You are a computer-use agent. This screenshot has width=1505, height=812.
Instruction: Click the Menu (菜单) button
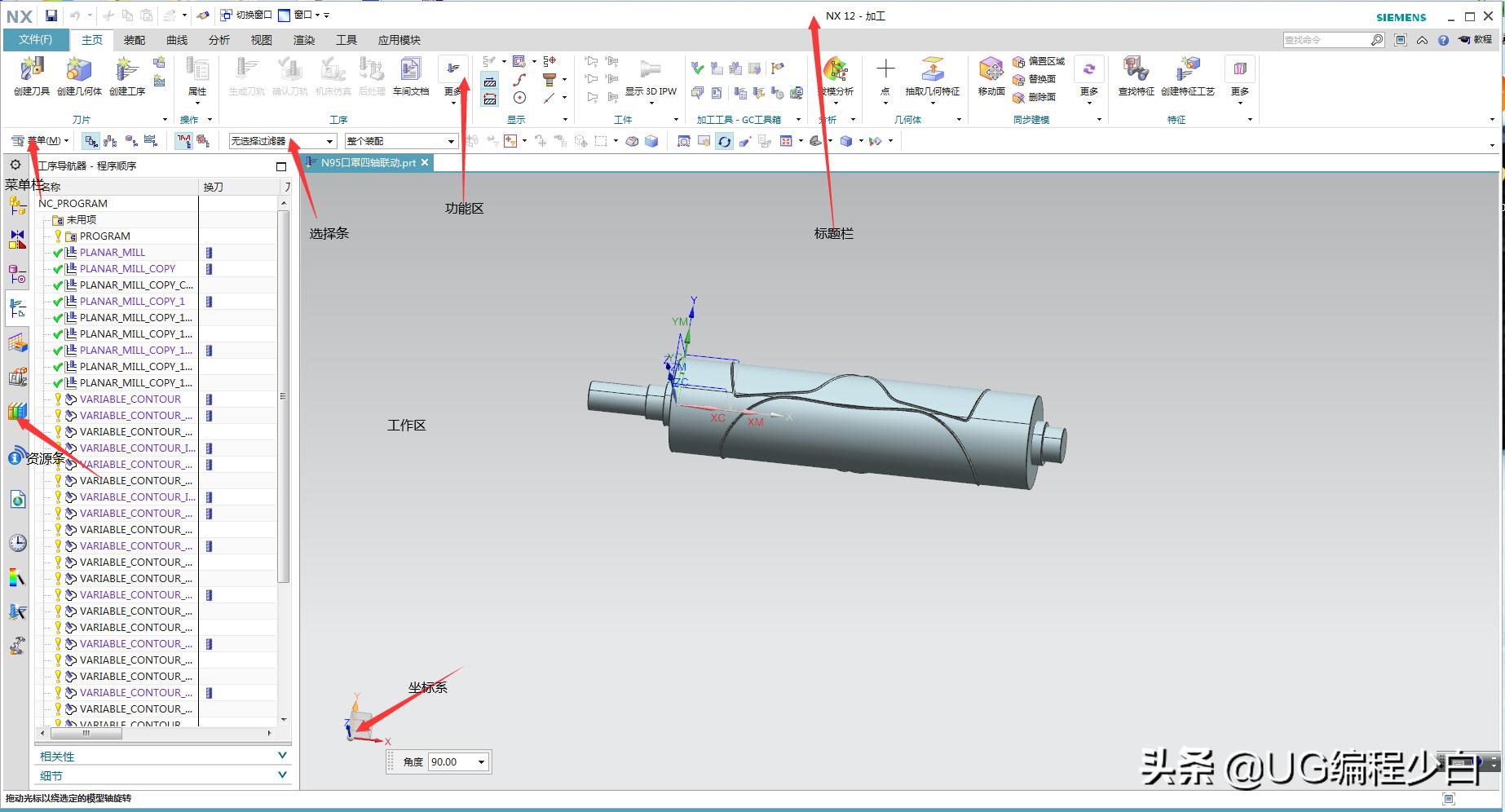pos(41,141)
